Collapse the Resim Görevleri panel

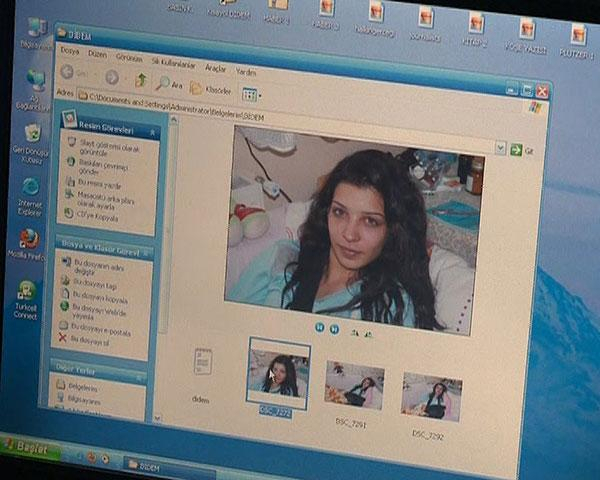coord(153,132)
